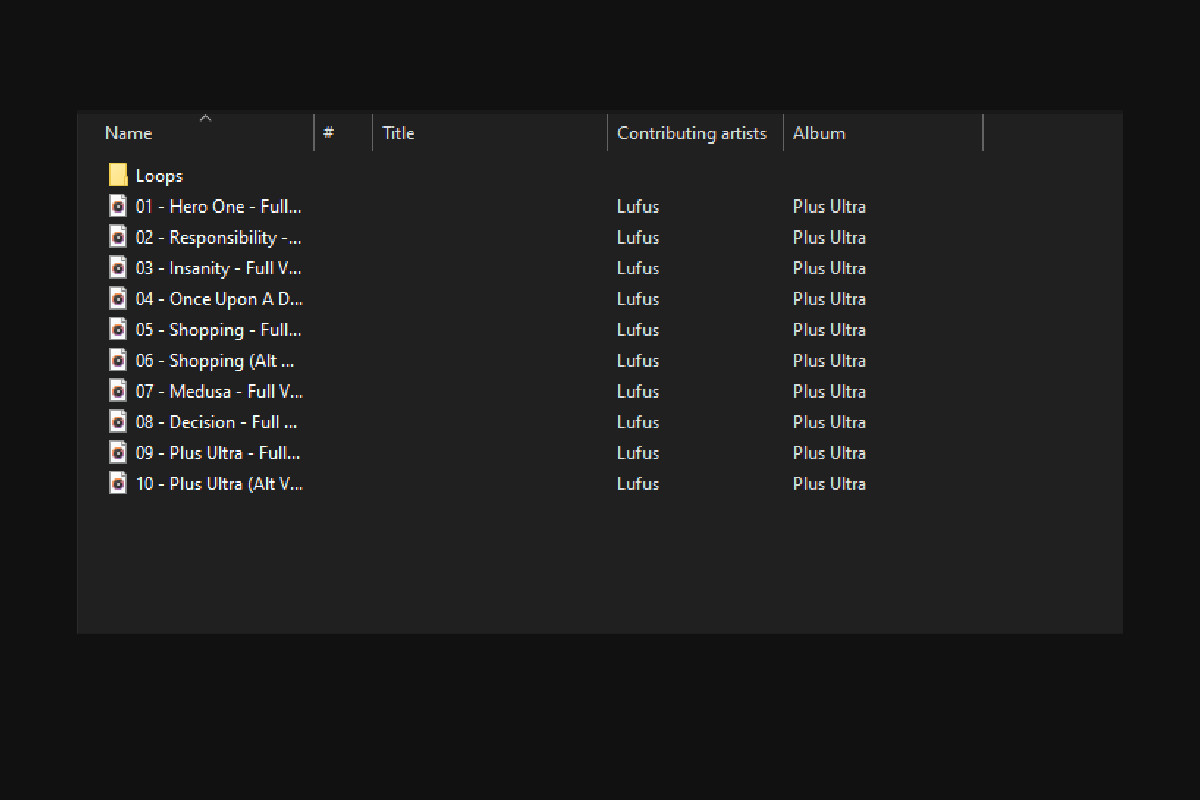
Task: Select the 09 - Plus Ultra - Full... filename
Action: click(x=218, y=453)
